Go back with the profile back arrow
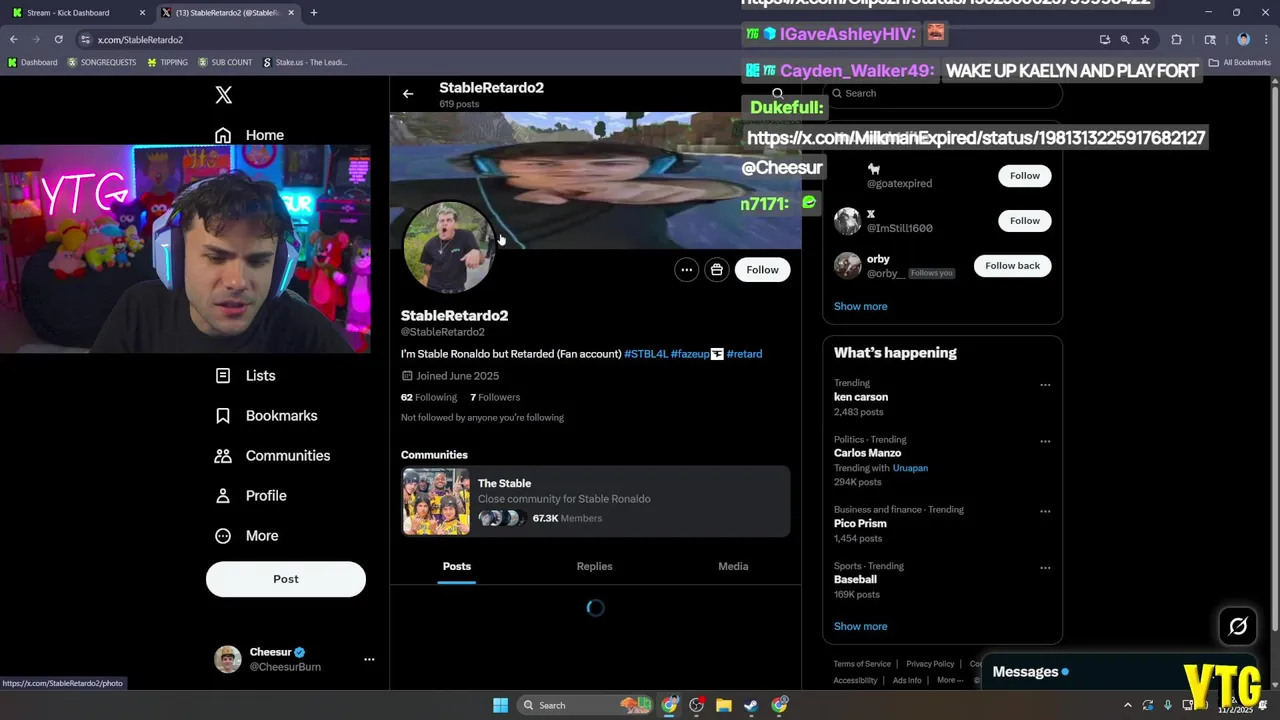This screenshot has height=720, width=1280. point(408,94)
